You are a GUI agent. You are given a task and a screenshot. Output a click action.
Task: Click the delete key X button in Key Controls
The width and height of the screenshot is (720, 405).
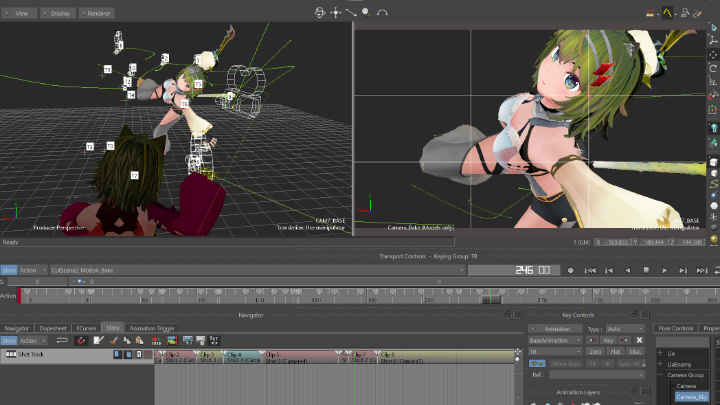click(x=639, y=340)
